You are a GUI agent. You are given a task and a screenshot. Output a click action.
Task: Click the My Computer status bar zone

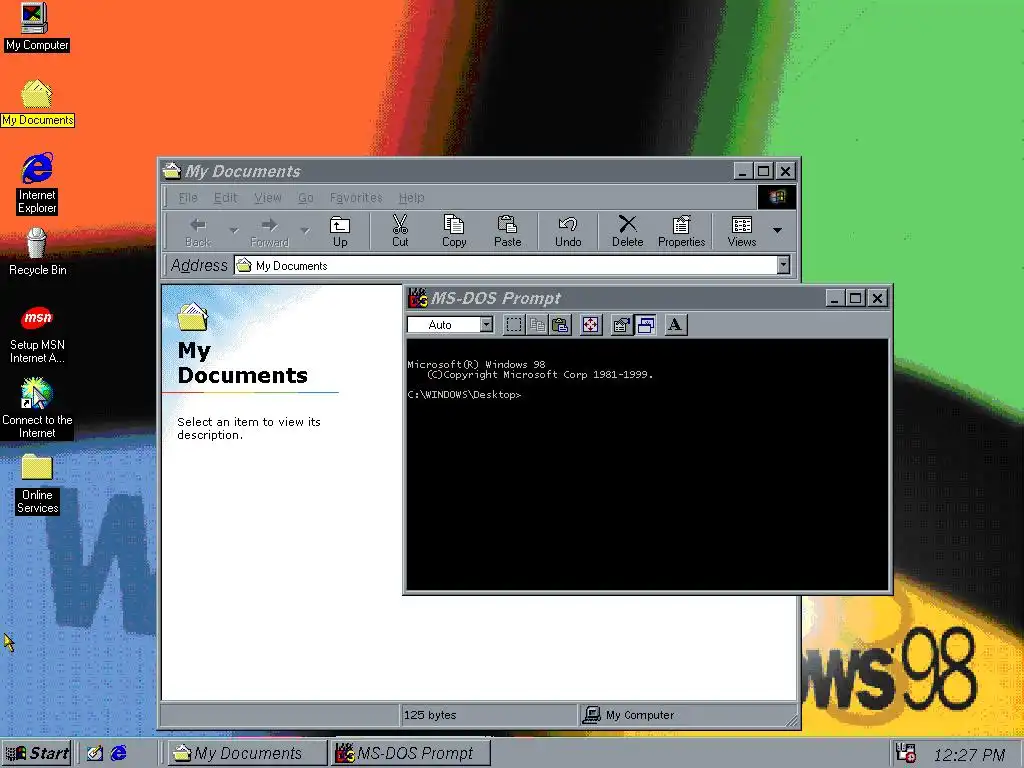coord(686,715)
